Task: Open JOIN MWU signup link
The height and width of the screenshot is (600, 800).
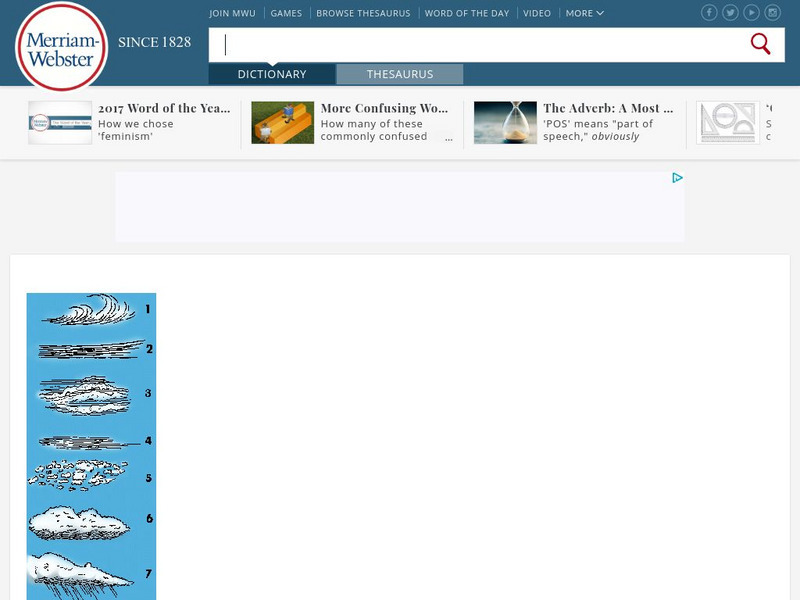Action: (231, 13)
